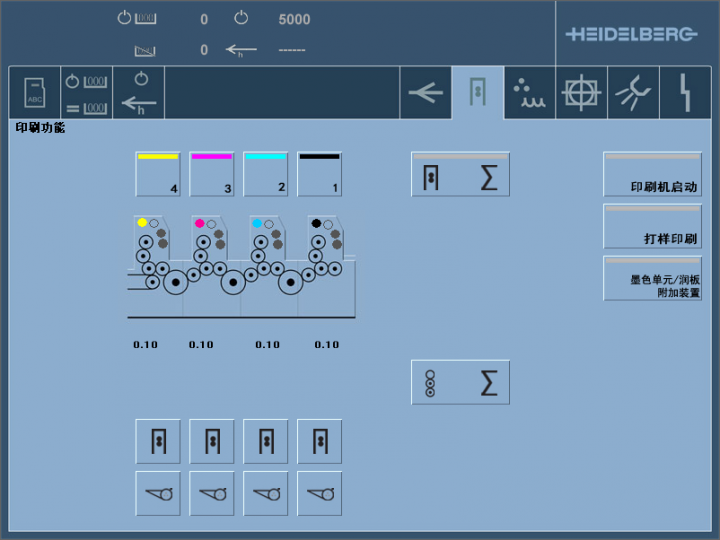The image size is (720, 540).
Task: Click the 印刷功能 page title
Action: (40, 128)
